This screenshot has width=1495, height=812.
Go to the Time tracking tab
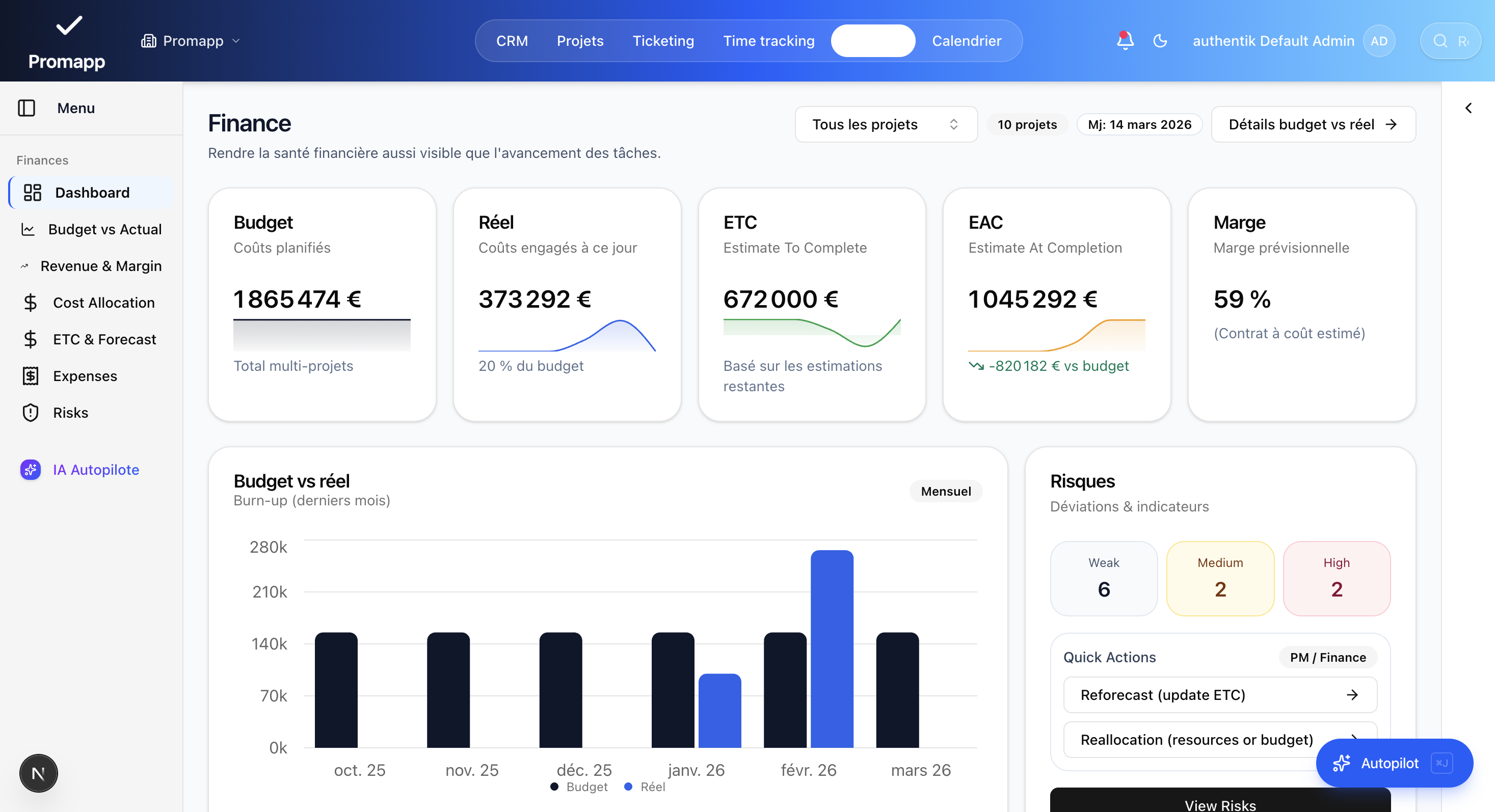[x=769, y=41]
